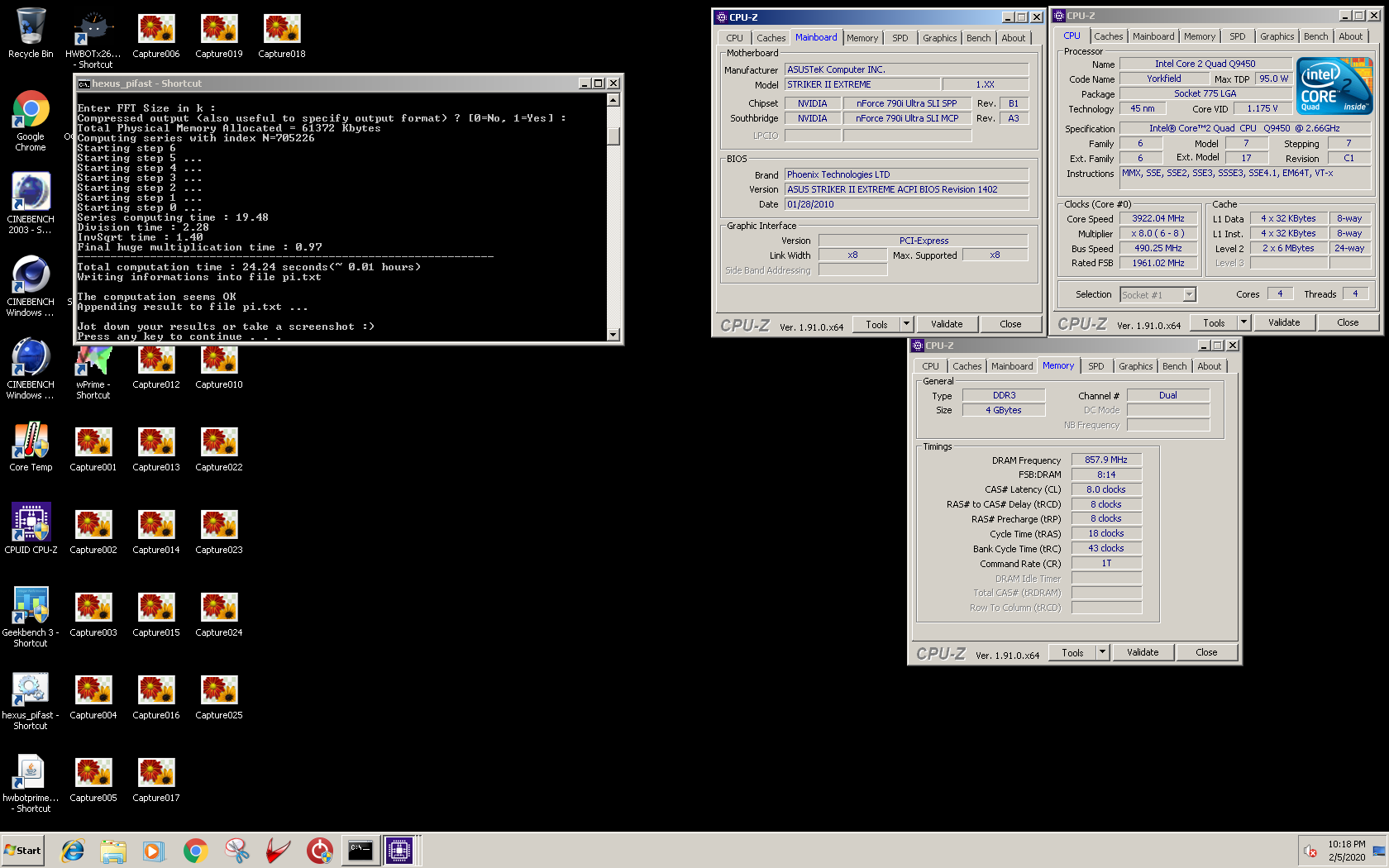This screenshot has width=1389, height=868.
Task: Select Mainboard tab in Memory CPU-Z window
Action: point(1012,366)
